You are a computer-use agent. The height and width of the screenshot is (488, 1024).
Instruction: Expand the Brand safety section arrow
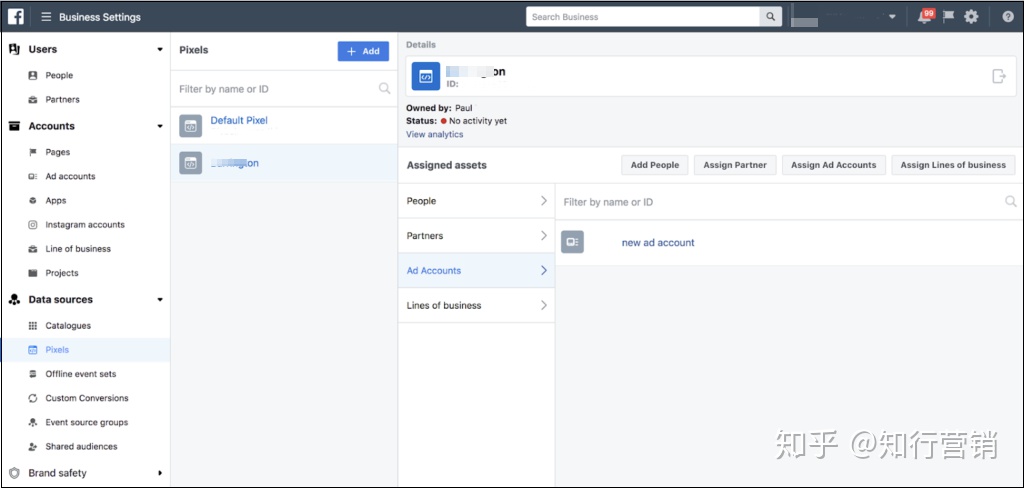[160, 473]
